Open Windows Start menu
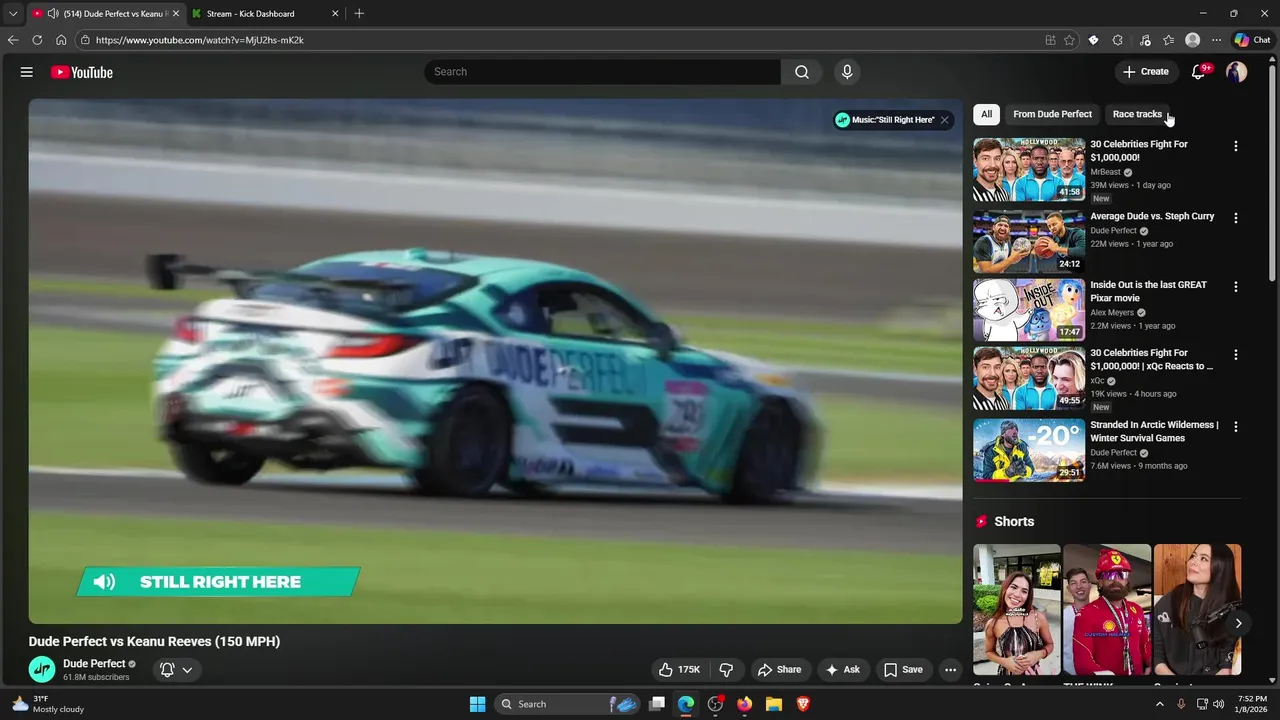Viewport: 1280px width, 720px height. (478, 704)
